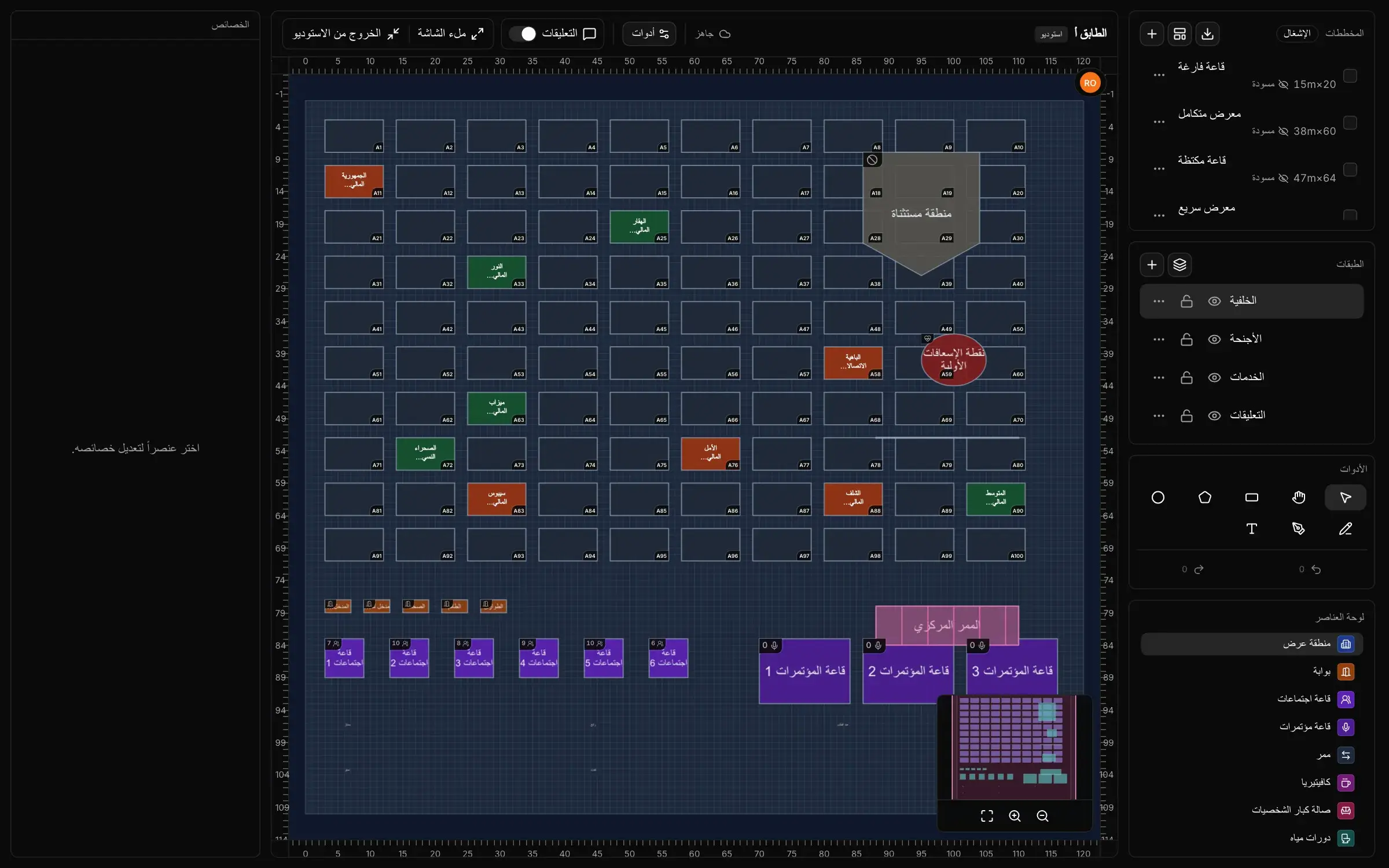
Task: Hide the الخلفية layer eye icon
Action: pyautogui.click(x=1214, y=301)
